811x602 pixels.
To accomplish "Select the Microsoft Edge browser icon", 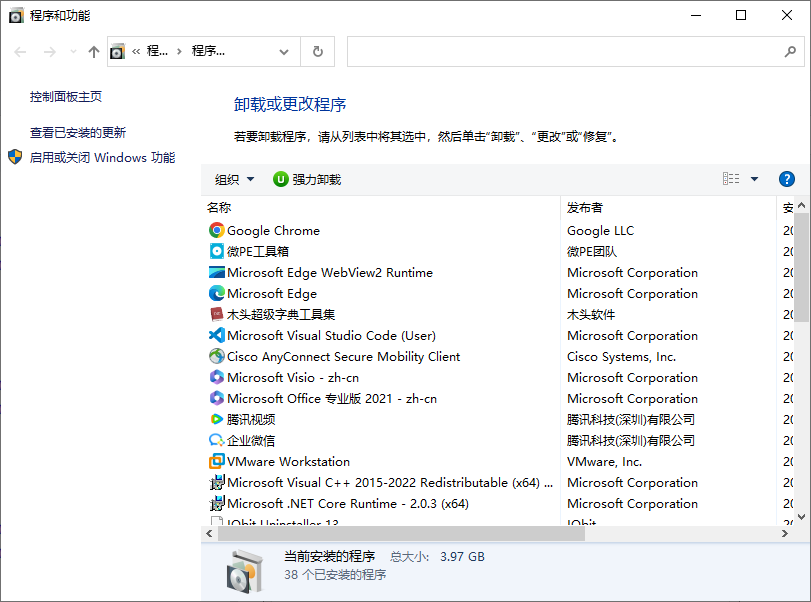I will coord(217,293).
